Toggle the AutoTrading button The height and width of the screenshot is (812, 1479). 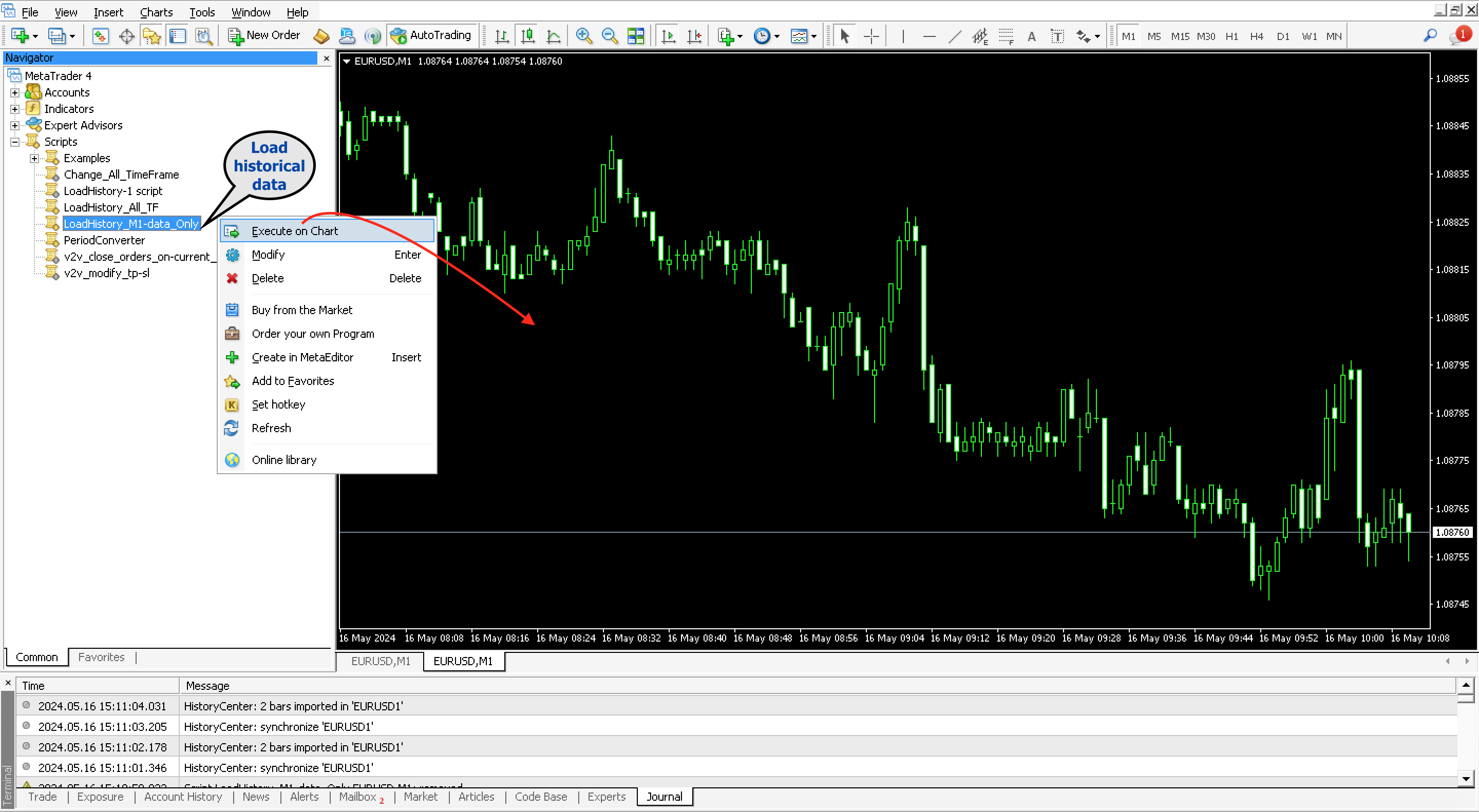[431, 35]
